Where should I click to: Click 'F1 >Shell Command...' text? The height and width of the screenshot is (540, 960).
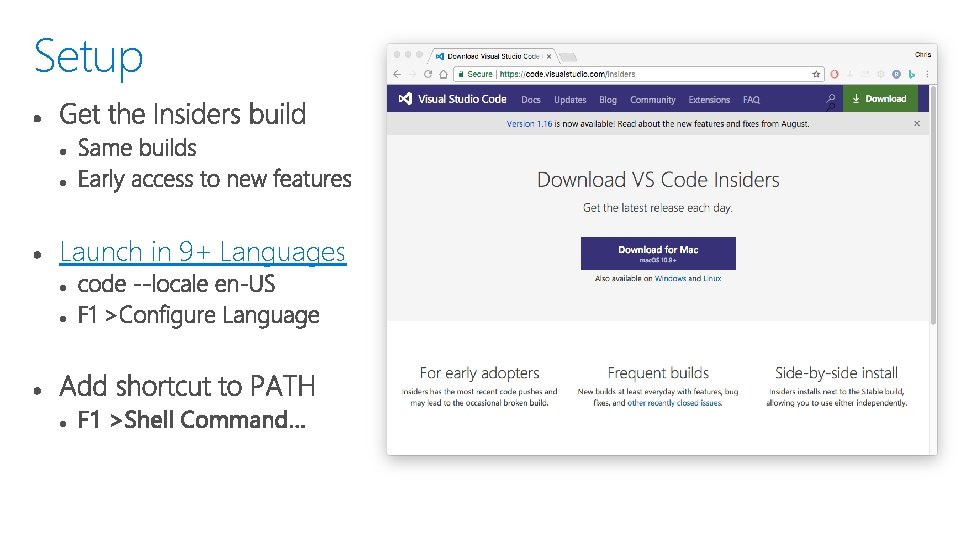coord(192,420)
